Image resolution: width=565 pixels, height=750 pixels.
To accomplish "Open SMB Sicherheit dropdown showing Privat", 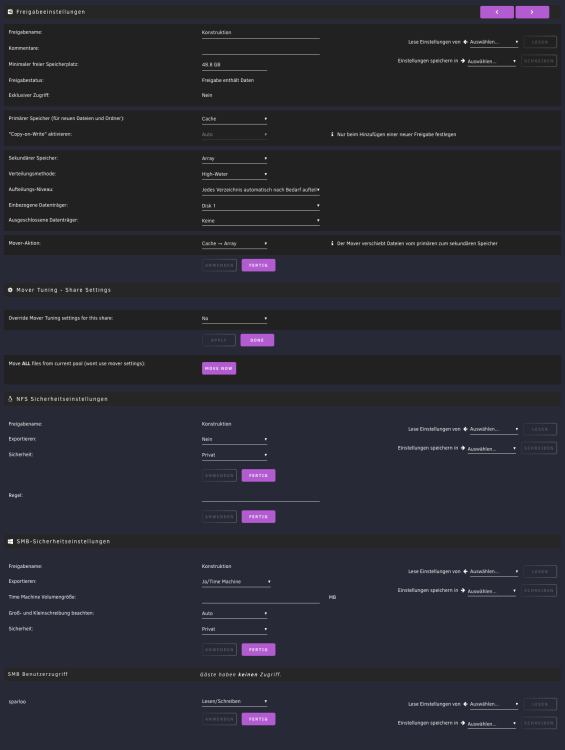I will point(234,629).
